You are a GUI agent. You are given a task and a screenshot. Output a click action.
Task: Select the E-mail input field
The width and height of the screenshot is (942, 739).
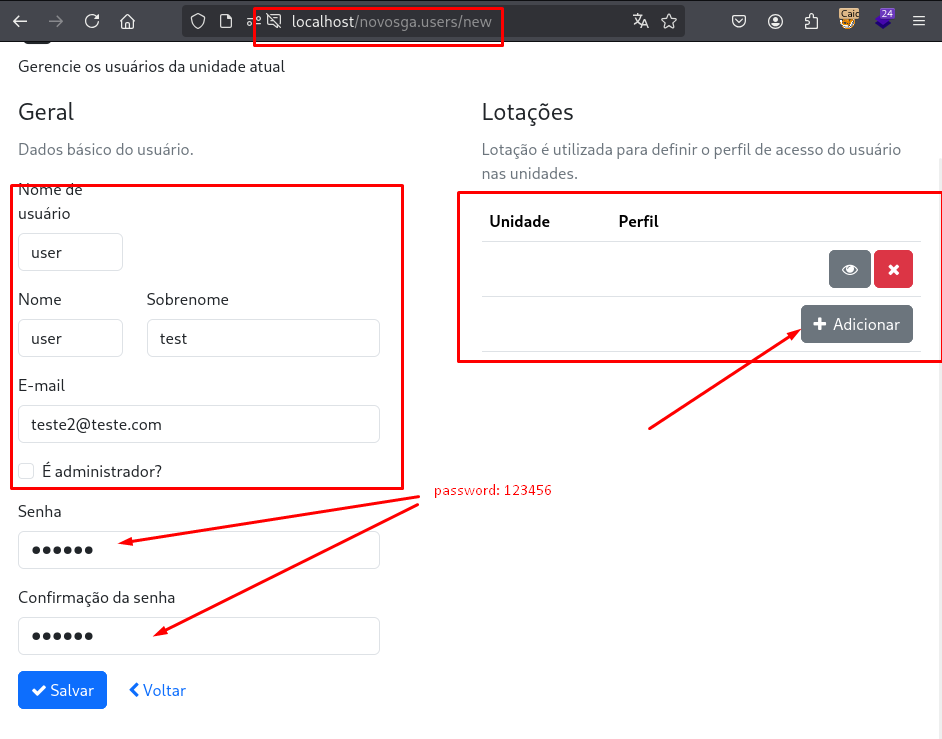point(198,424)
